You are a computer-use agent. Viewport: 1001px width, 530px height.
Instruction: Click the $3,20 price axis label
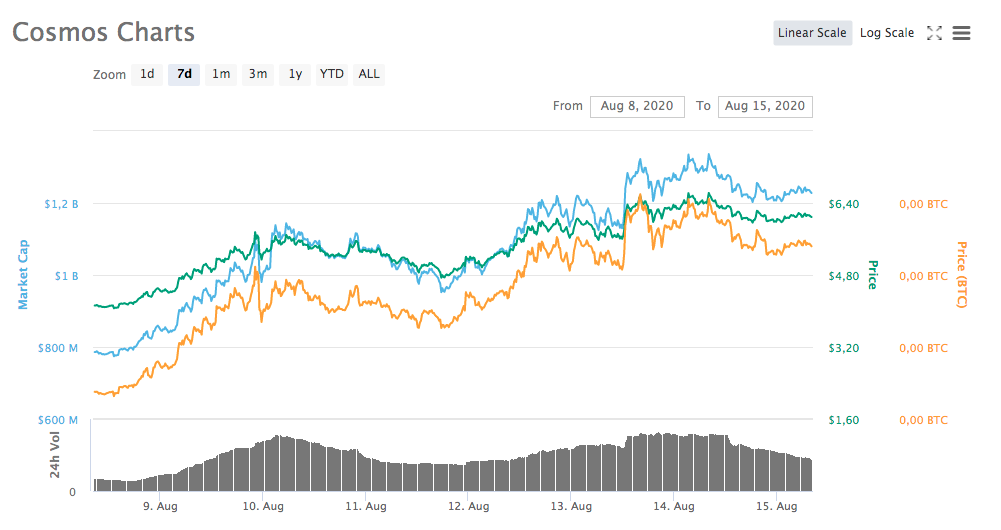click(844, 349)
